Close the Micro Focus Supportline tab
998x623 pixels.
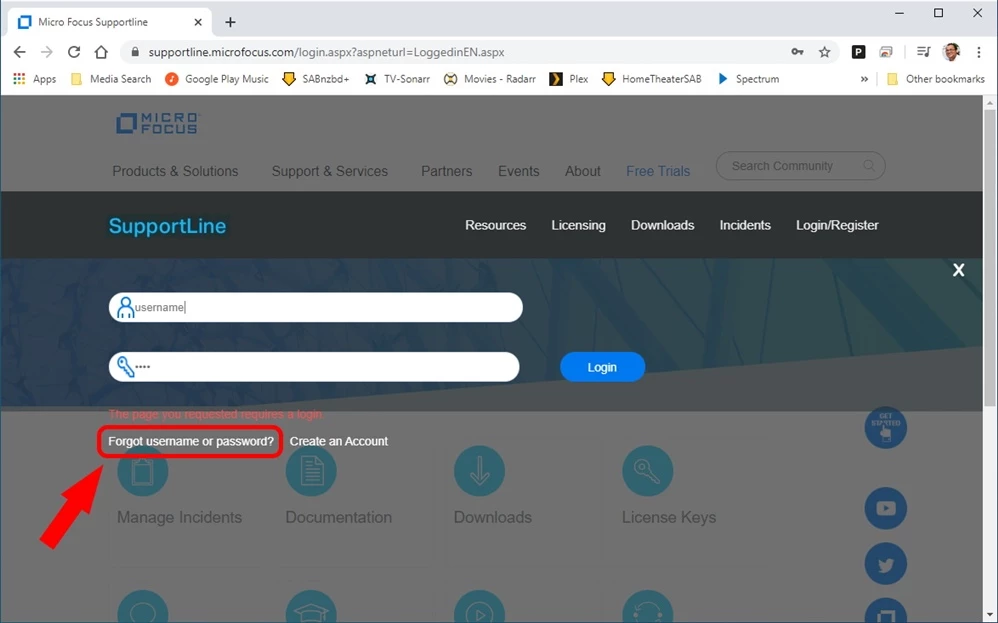[198, 22]
